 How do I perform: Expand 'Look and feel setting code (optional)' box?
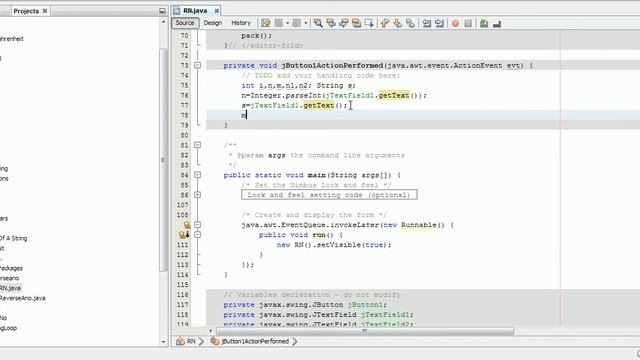point(329,195)
